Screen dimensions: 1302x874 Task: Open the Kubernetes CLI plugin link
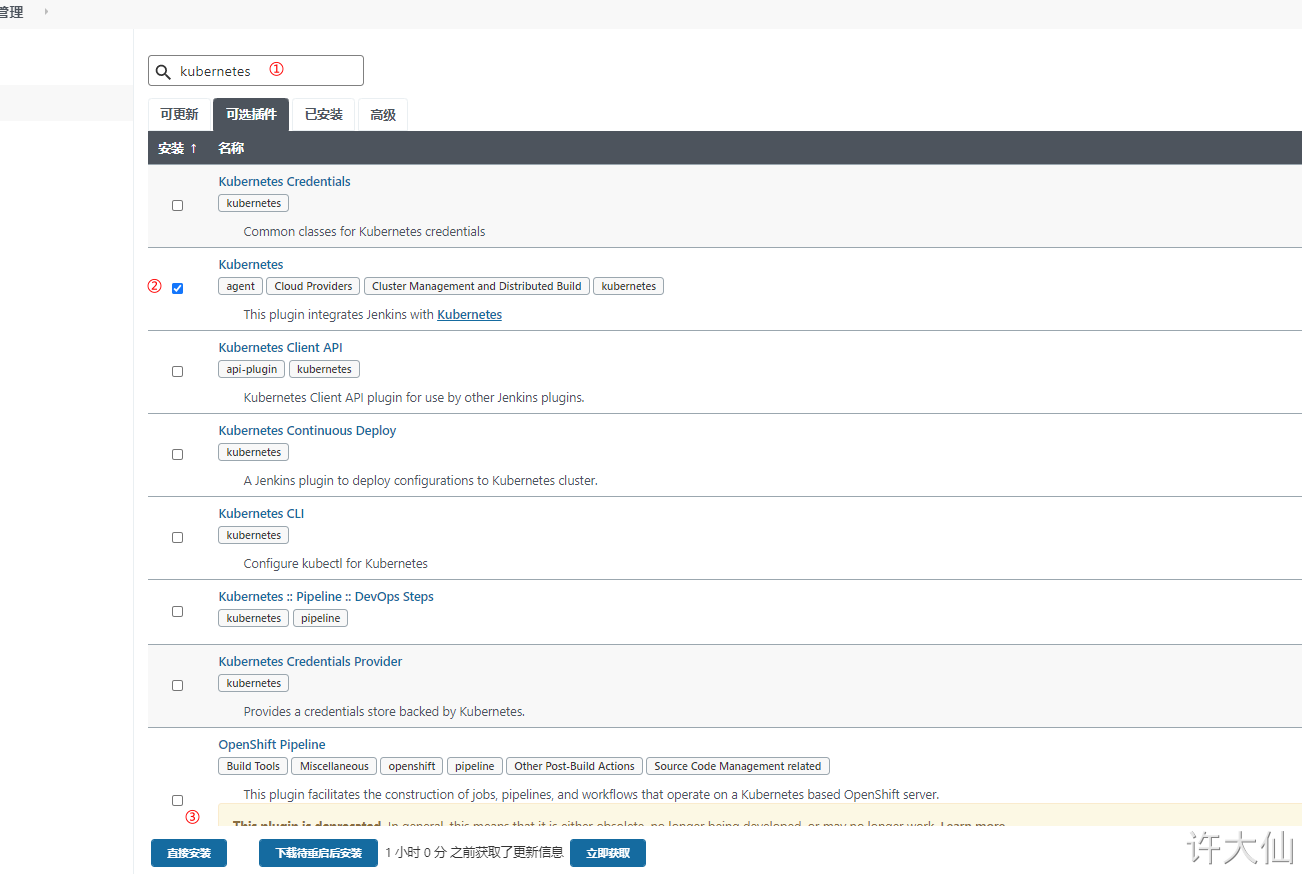click(x=261, y=514)
